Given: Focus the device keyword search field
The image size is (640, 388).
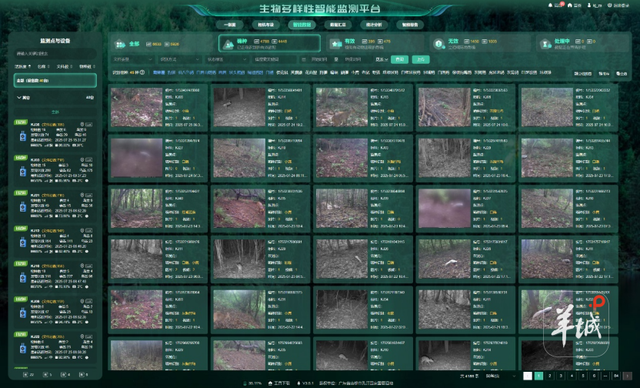Looking at the screenshot, I should pos(55,54).
